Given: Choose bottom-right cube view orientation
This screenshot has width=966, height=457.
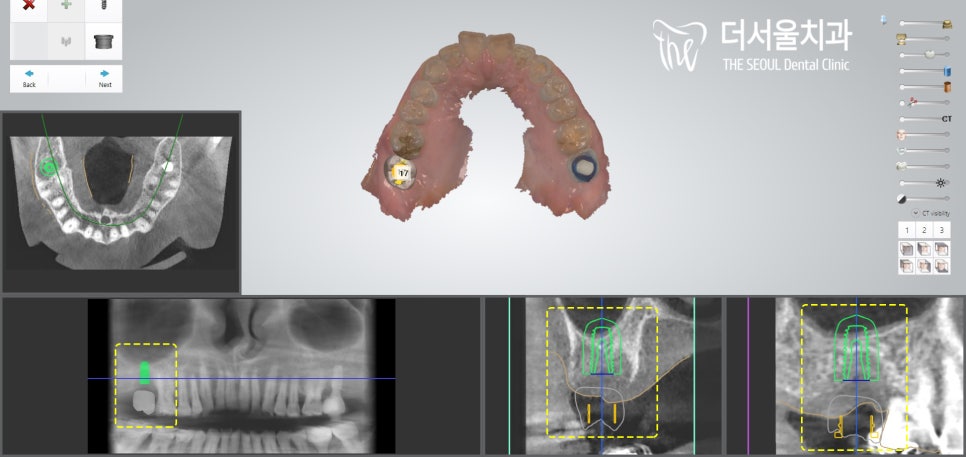Looking at the screenshot, I should [942, 266].
